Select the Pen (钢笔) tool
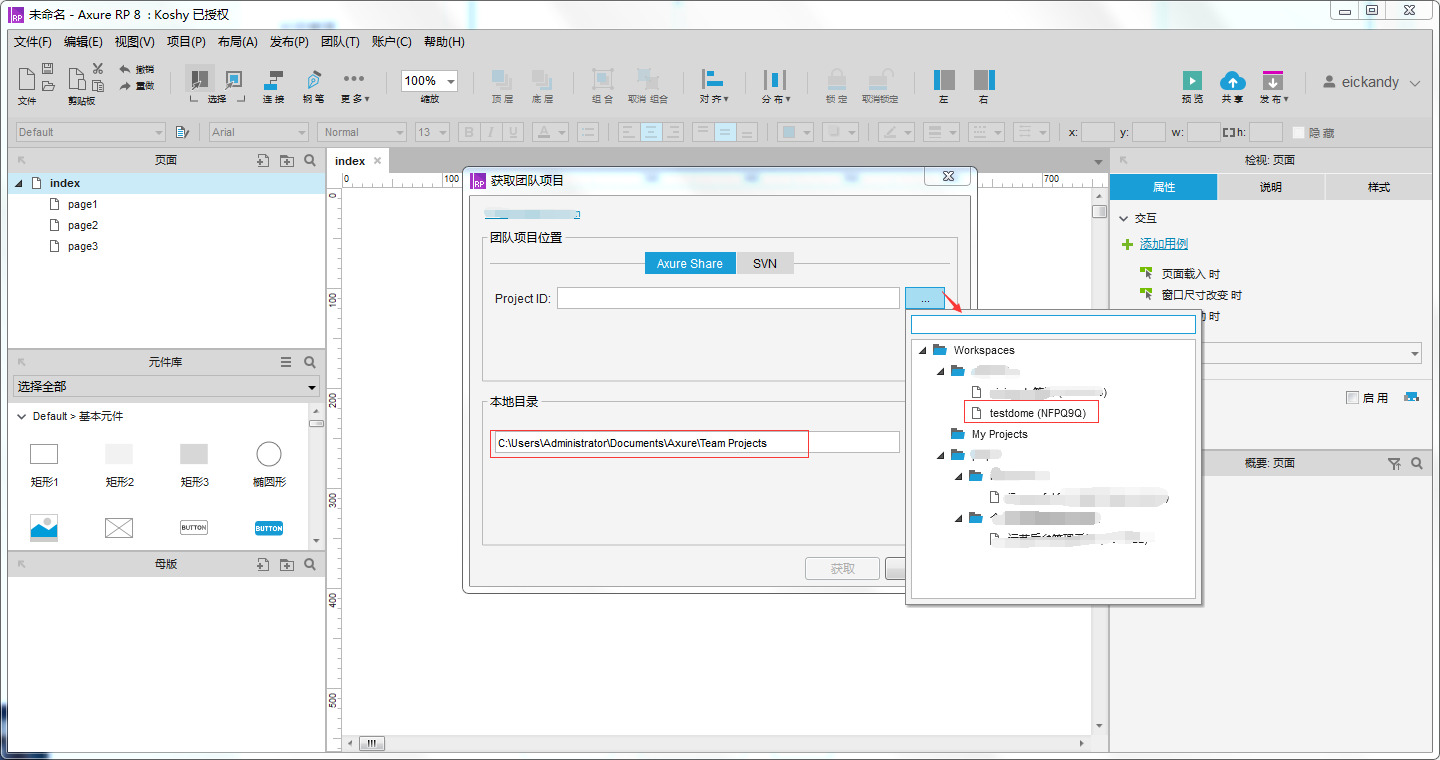The height and width of the screenshot is (760, 1440). point(314,80)
